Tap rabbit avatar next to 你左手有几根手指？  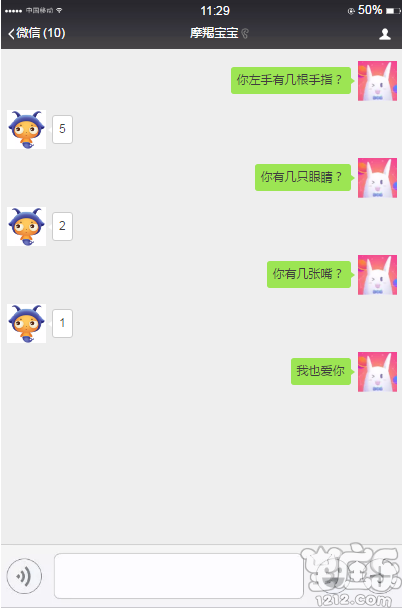[377, 81]
